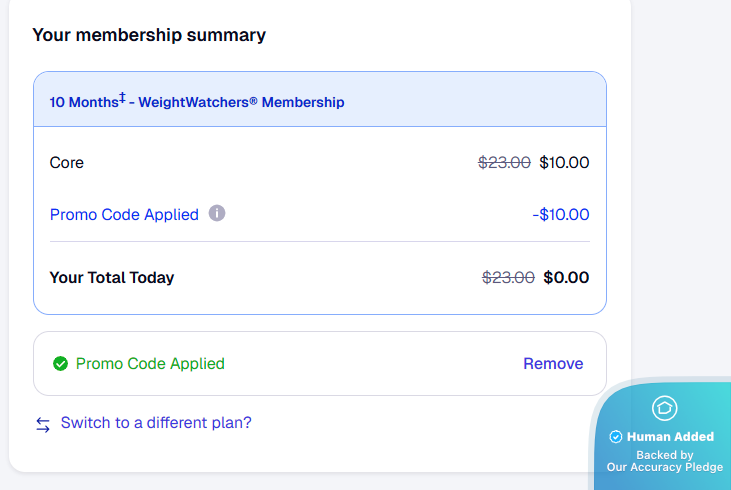
Task: Click the checkmark icon beside Human Added
Action: coord(616,437)
